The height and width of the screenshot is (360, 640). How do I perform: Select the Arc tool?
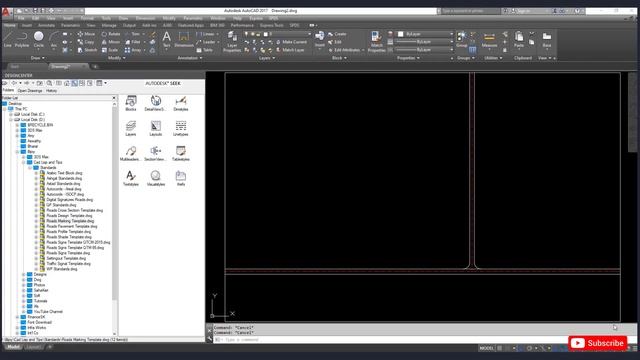[x=53, y=40]
